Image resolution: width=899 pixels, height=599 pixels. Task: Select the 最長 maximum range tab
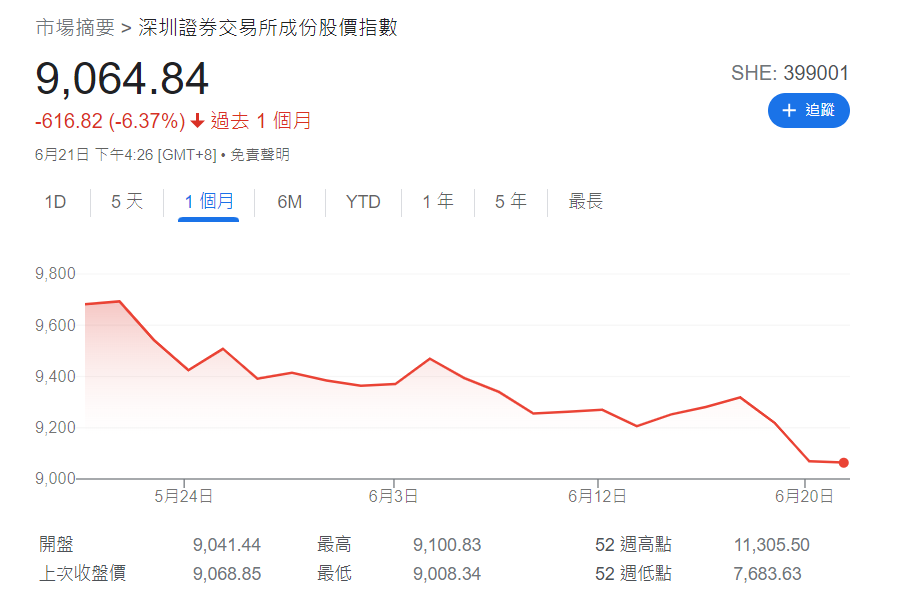pyautogui.click(x=586, y=202)
